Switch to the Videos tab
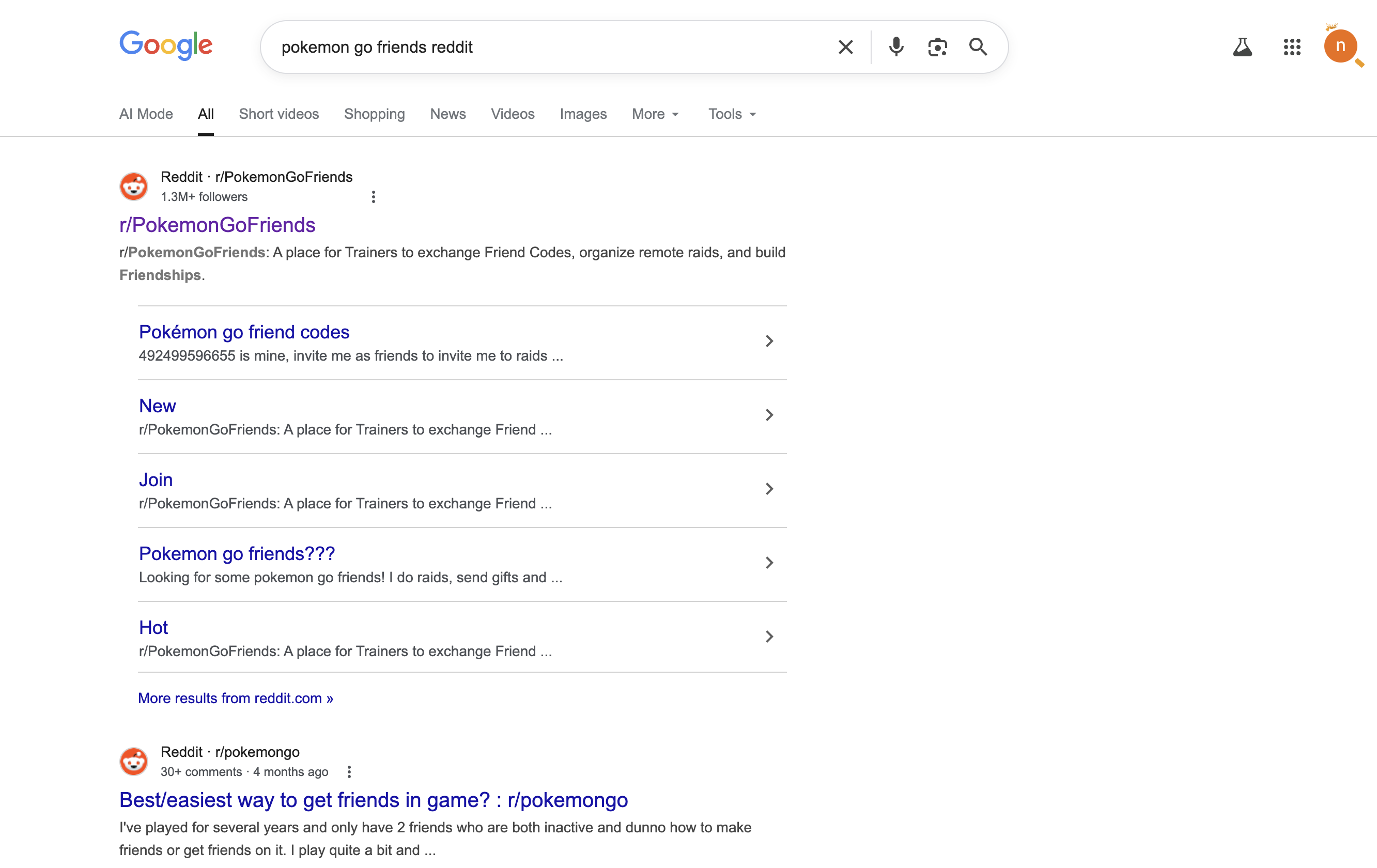Image resolution: width=1377 pixels, height=868 pixels. [x=513, y=114]
